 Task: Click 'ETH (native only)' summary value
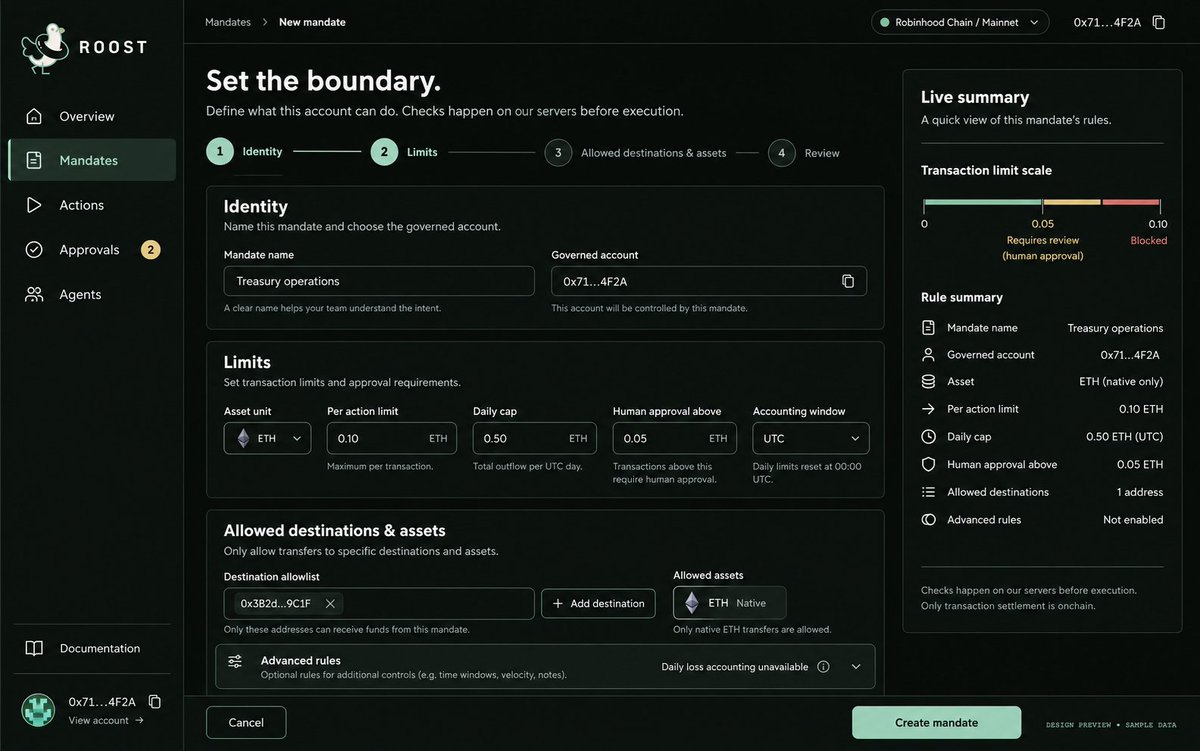1121,382
